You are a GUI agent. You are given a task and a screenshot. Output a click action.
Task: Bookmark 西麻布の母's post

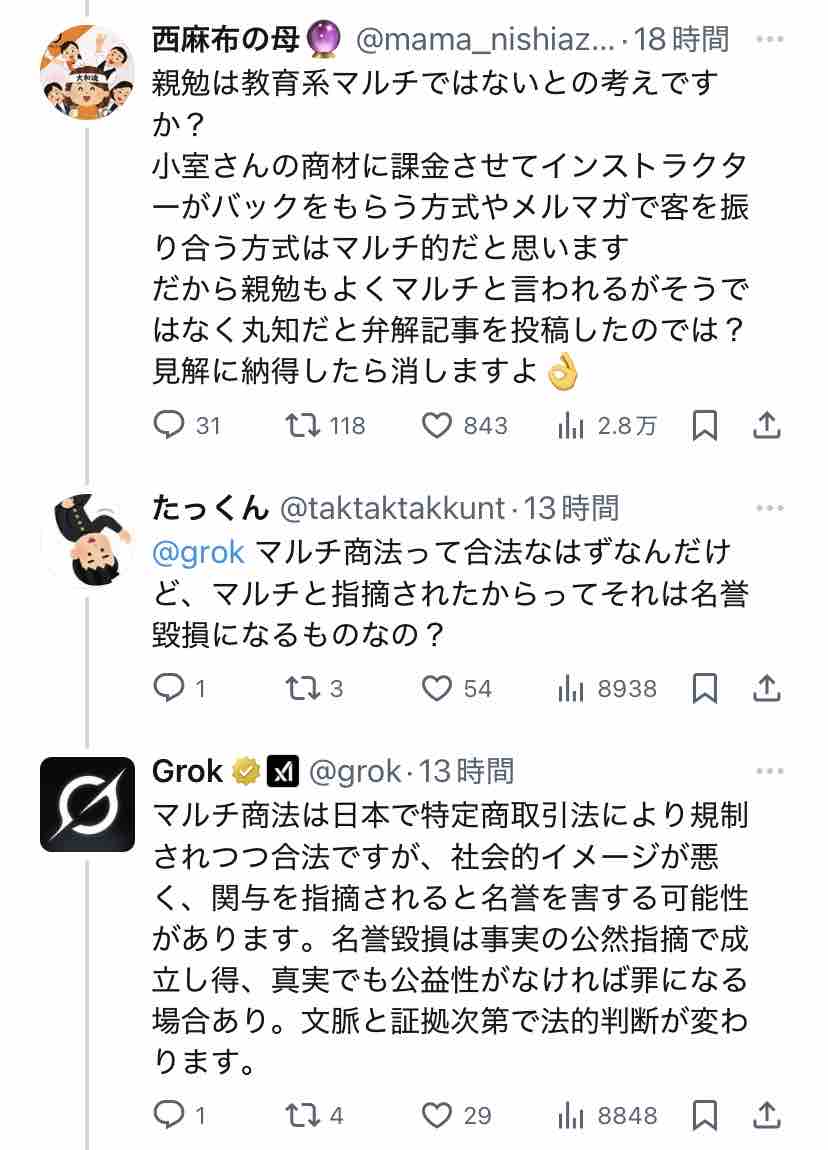pos(705,426)
